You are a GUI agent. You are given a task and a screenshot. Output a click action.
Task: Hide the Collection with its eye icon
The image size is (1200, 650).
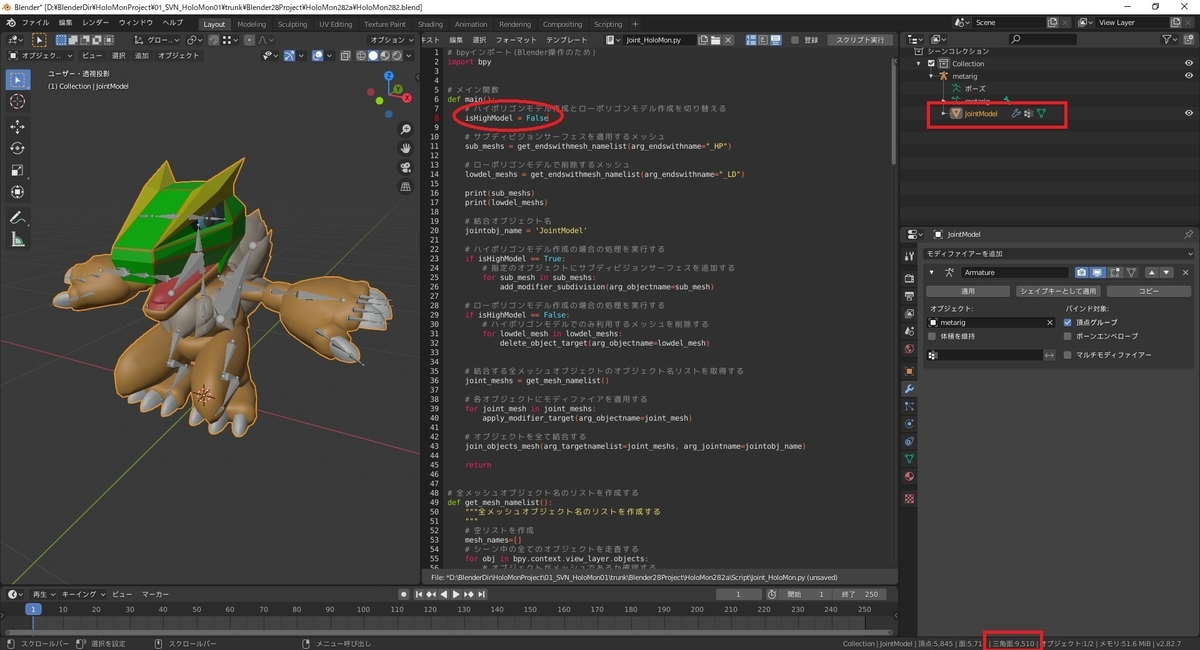coord(1189,63)
